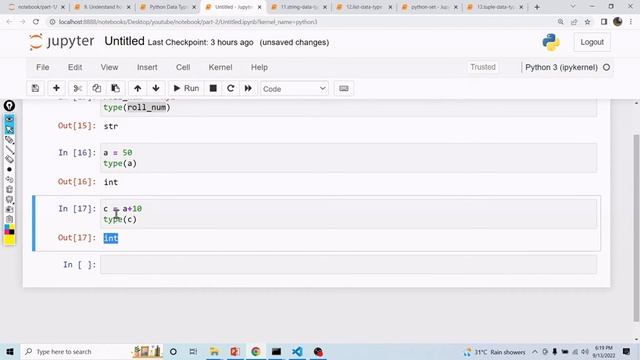Open the Cell menu

[183, 67]
